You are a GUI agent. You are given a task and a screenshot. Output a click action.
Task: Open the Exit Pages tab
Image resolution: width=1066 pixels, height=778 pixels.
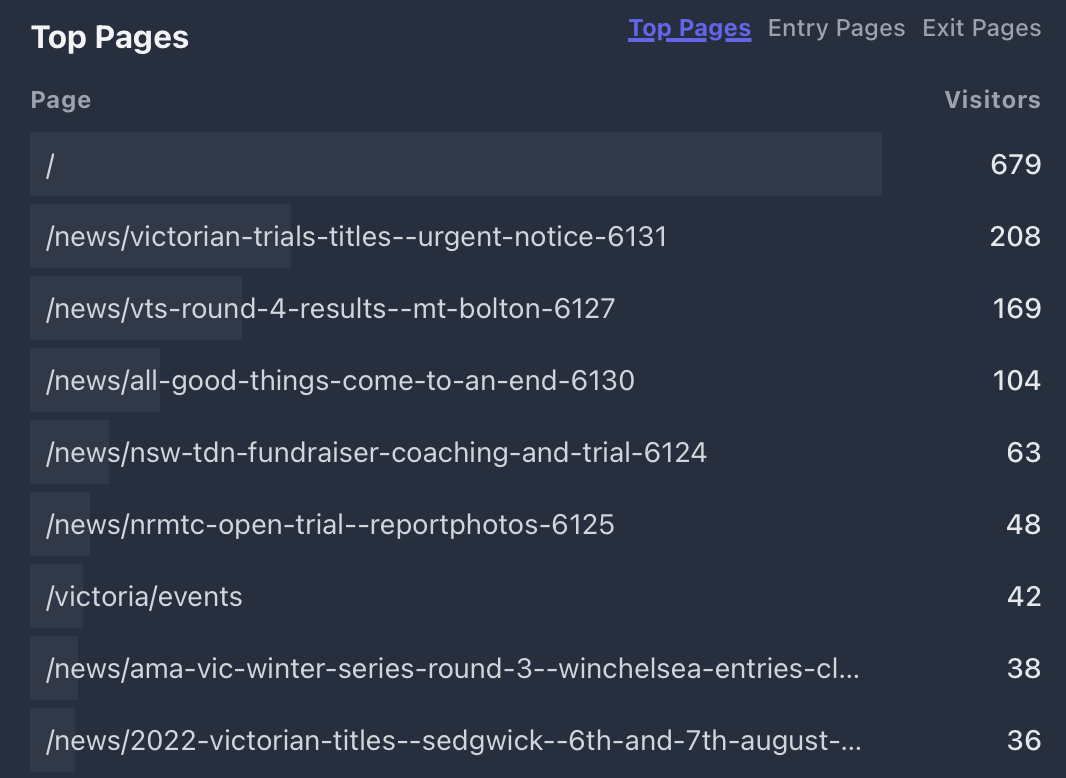pos(982,29)
